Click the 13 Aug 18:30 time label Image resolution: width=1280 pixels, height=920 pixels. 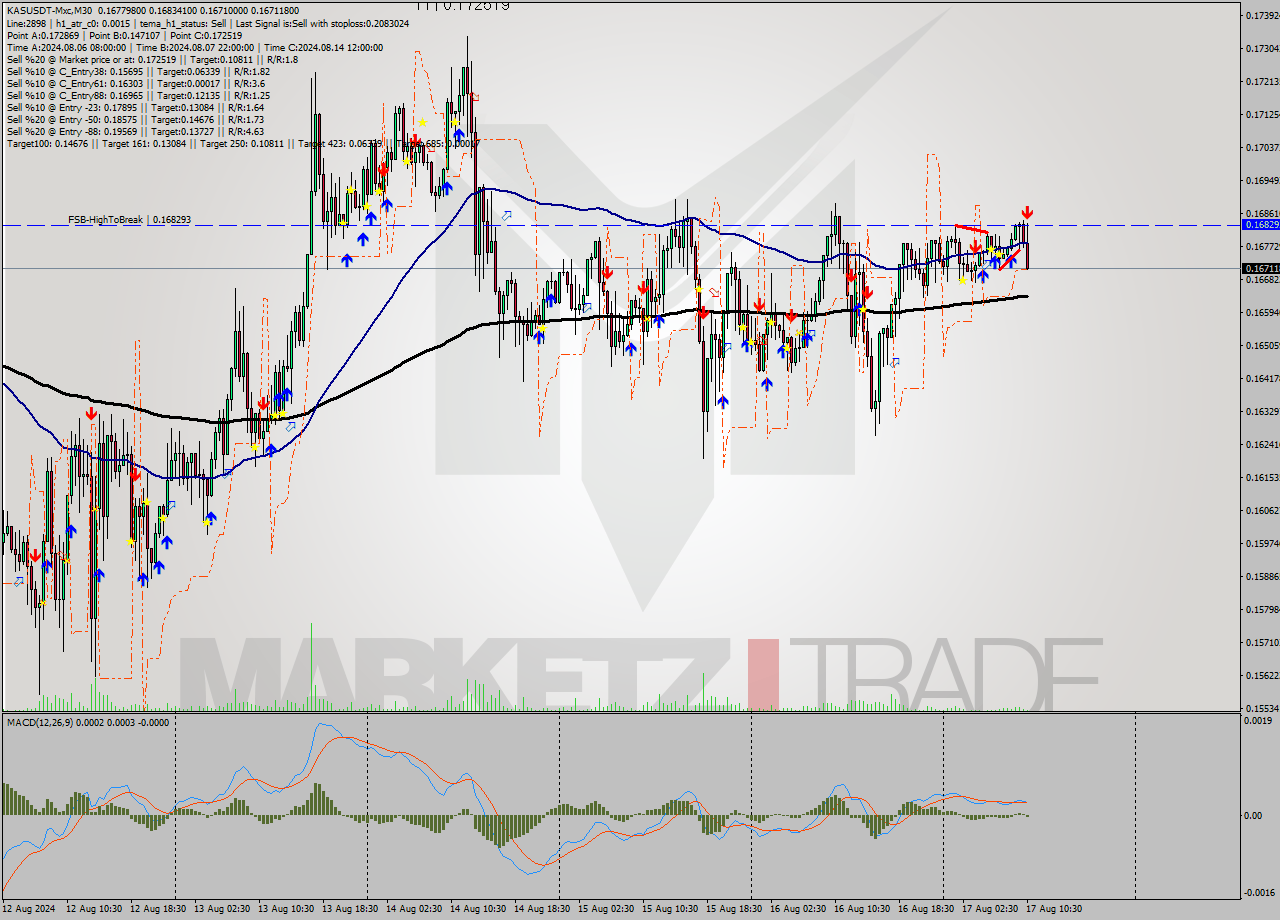[x=350, y=908]
